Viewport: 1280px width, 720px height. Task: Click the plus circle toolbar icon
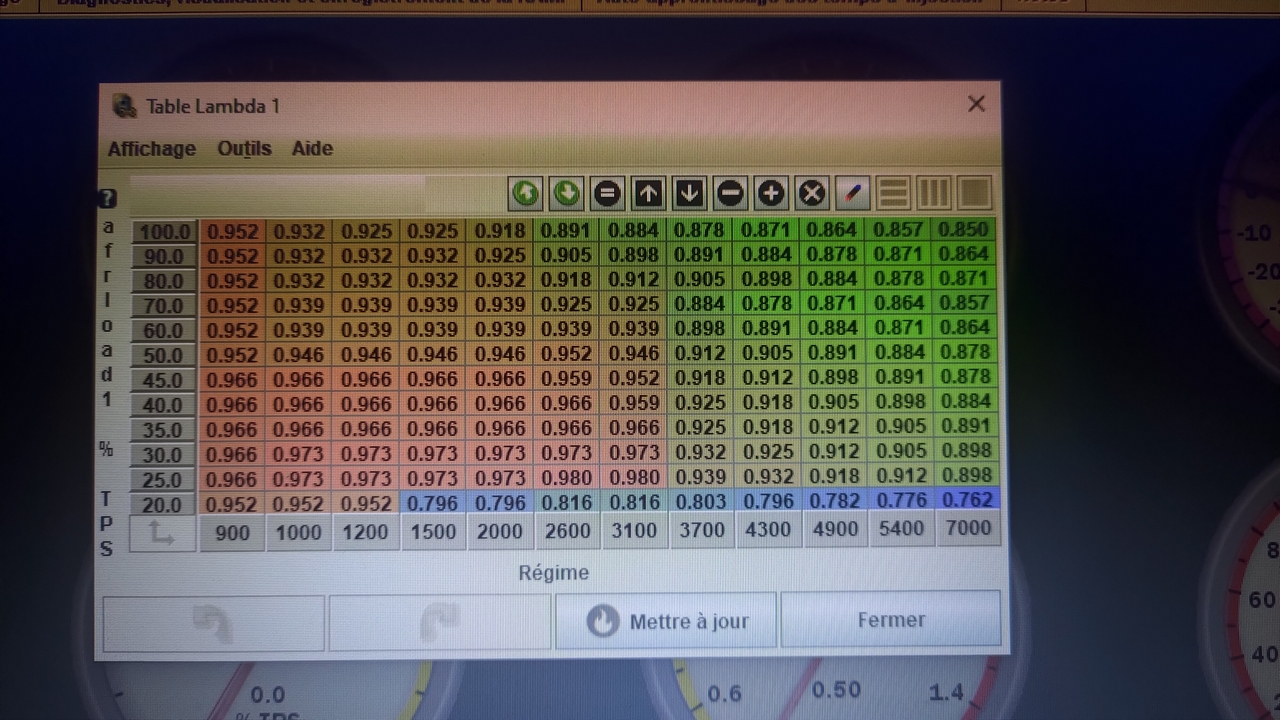click(771, 193)
